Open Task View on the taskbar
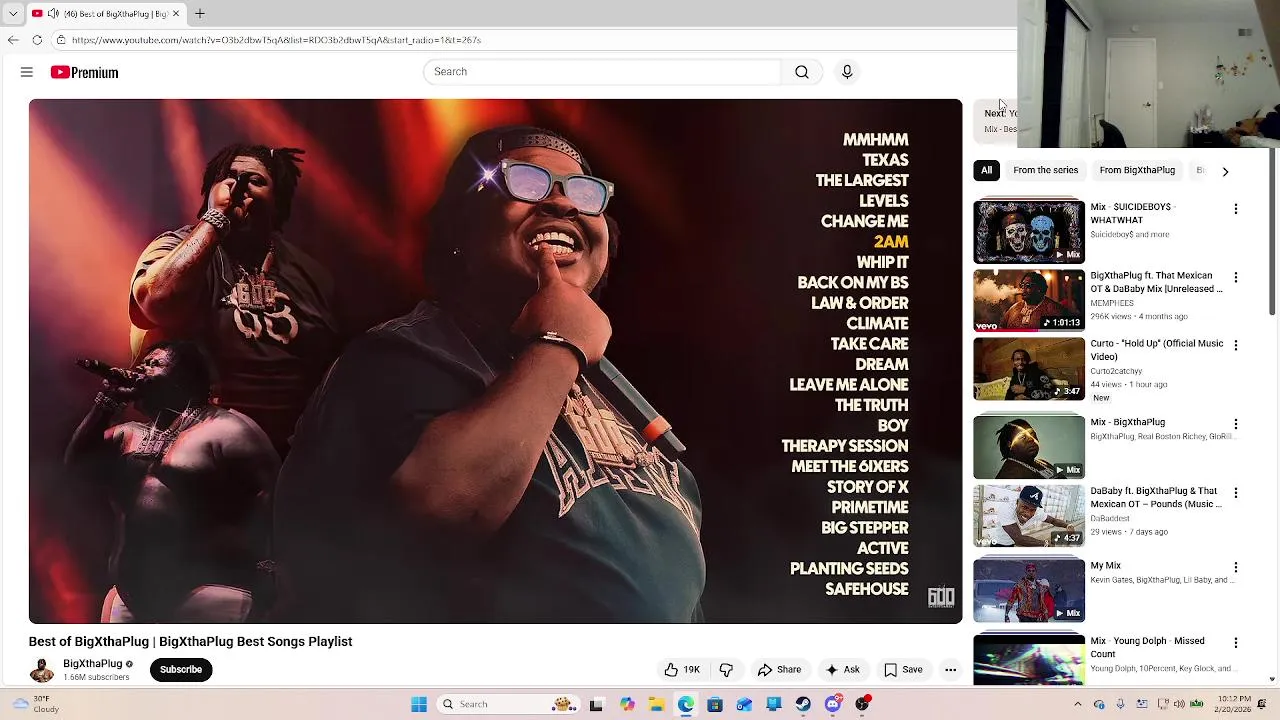Screen dimensions: 1280x720 click(596, 704)
